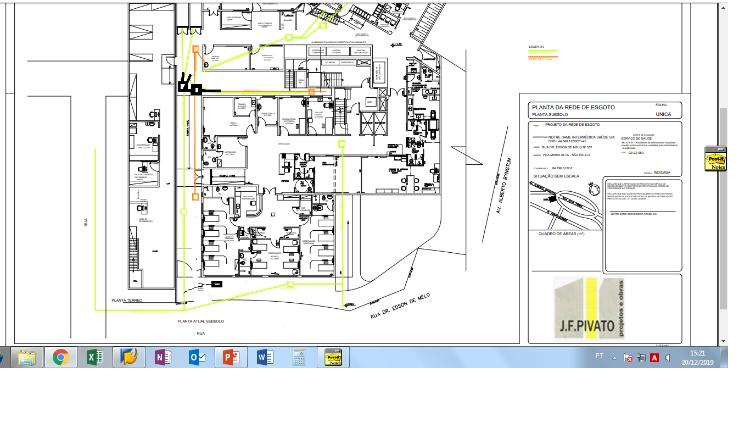Open File Explorer folder icon

point(27,357)
